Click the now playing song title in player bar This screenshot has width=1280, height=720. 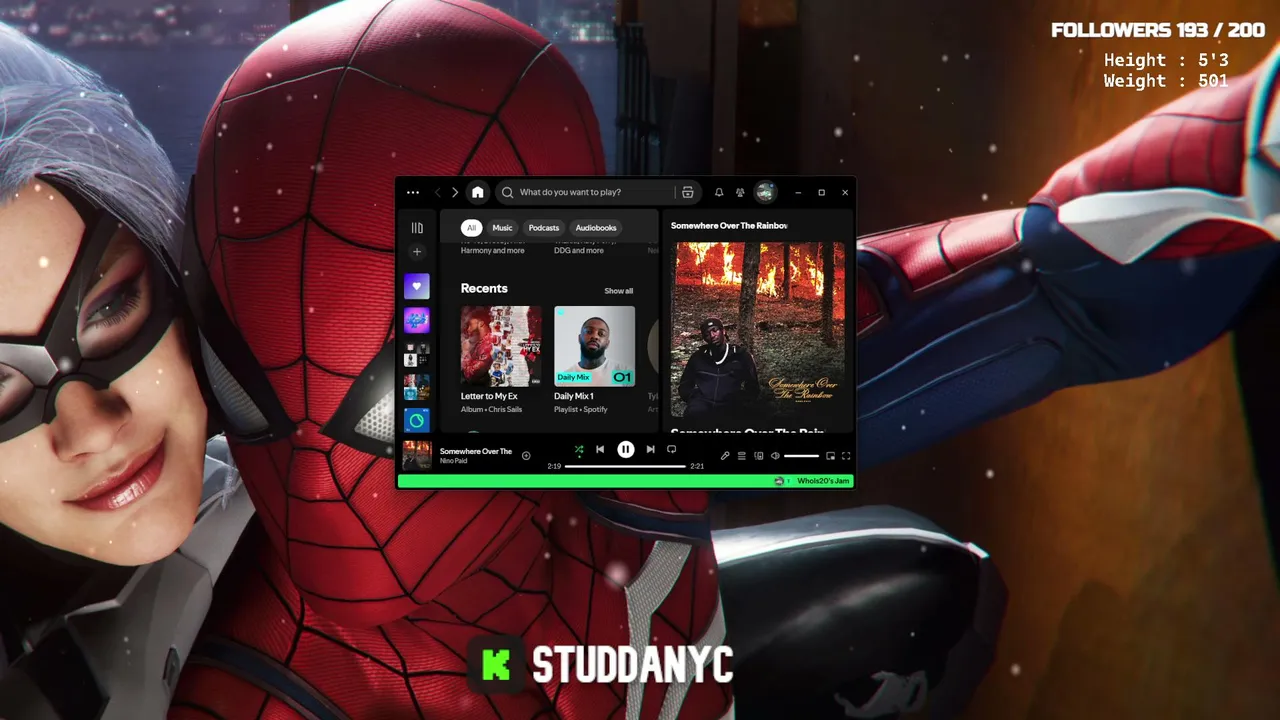coord(476,451)
